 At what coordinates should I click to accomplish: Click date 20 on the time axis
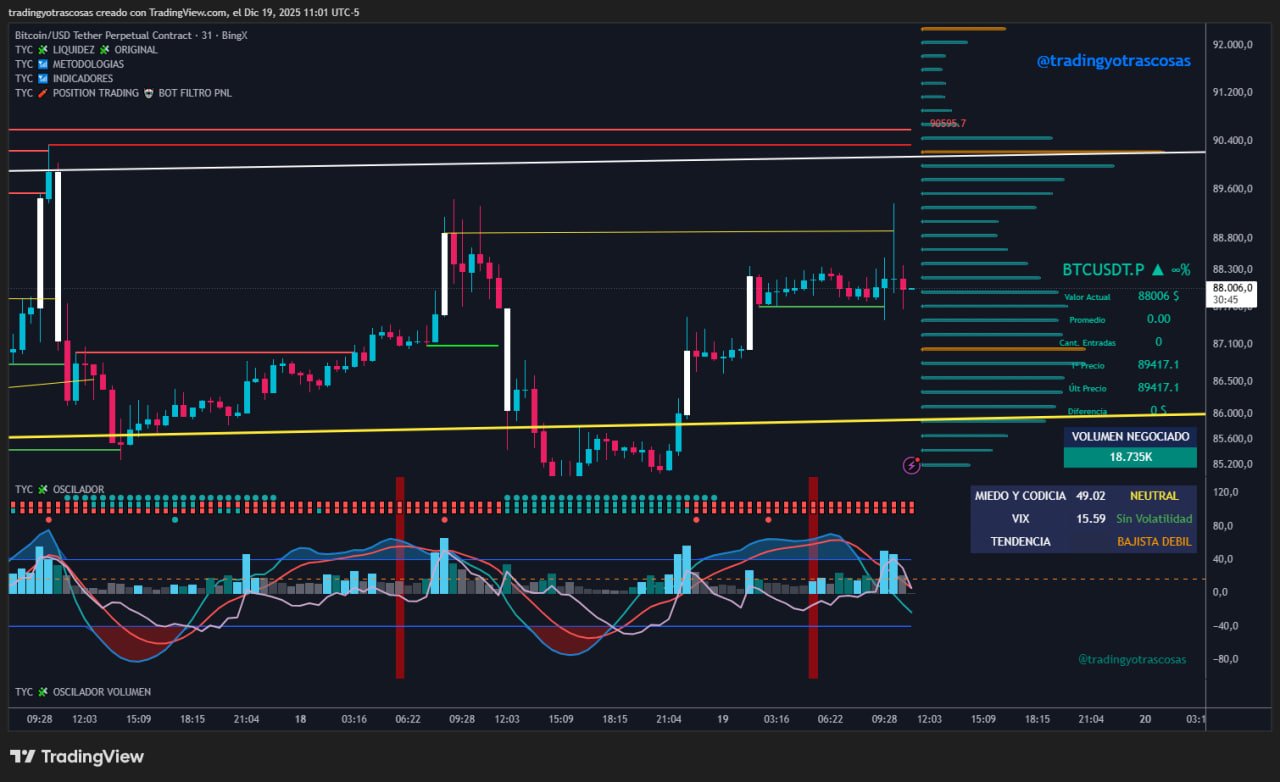(1145, 719)
